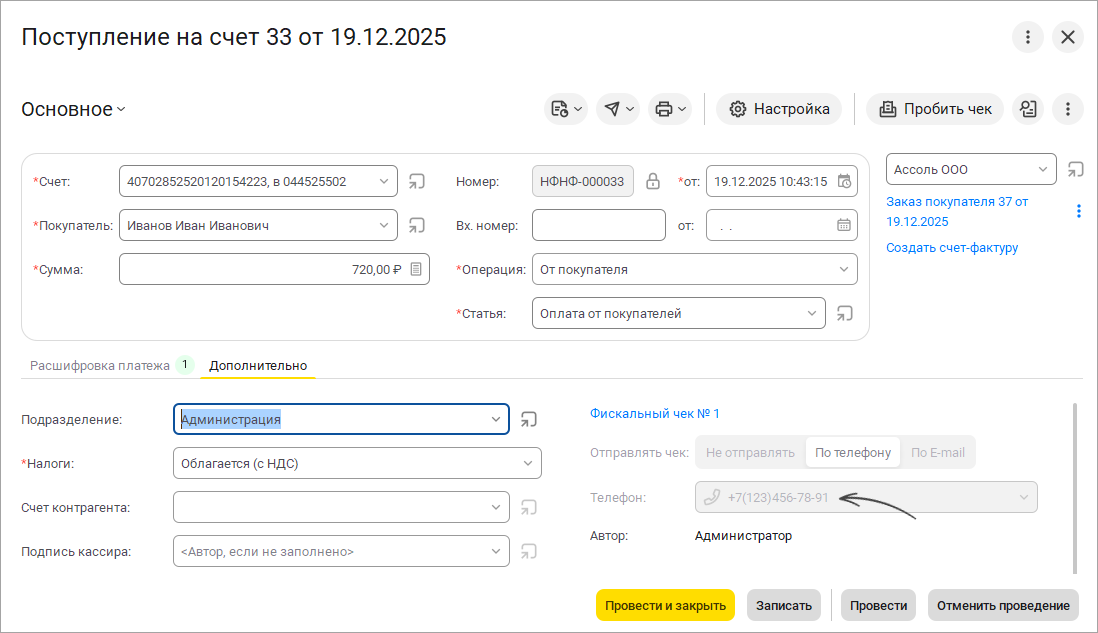Open the calendar picker for Вх. номер date
1098x633 pixels.
[x=844, y=225]
